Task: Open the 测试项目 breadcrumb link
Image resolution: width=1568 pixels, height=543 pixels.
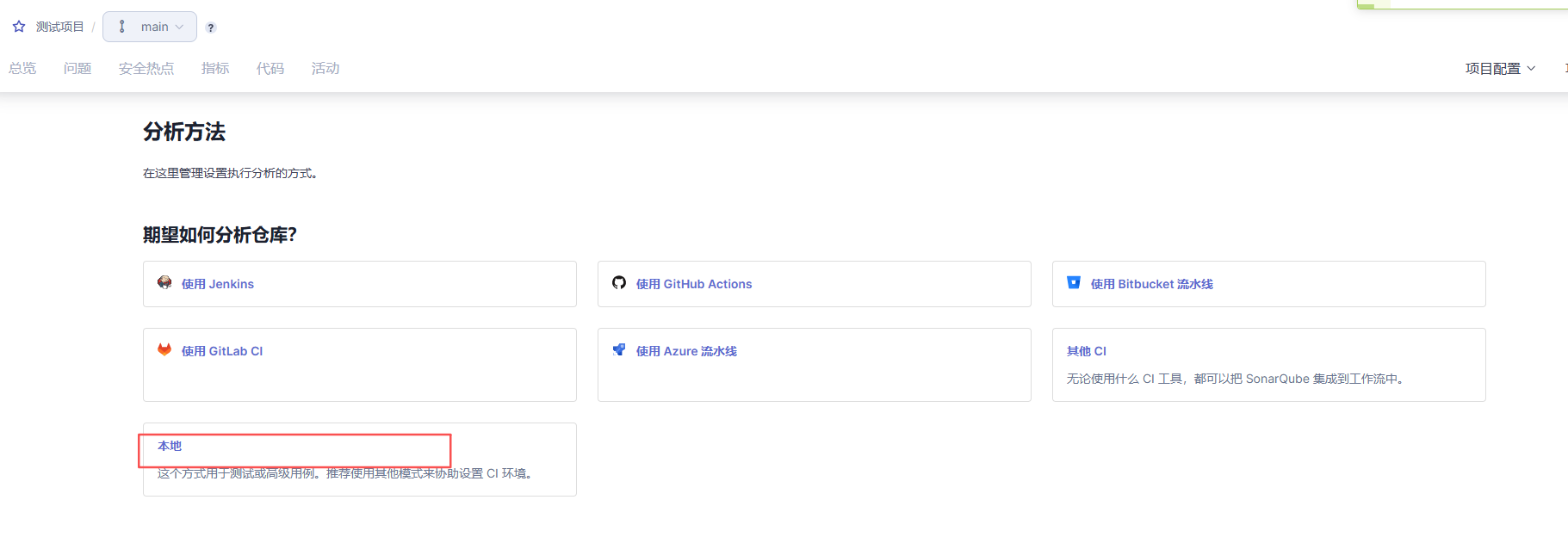Action: (x=60, y=27)
